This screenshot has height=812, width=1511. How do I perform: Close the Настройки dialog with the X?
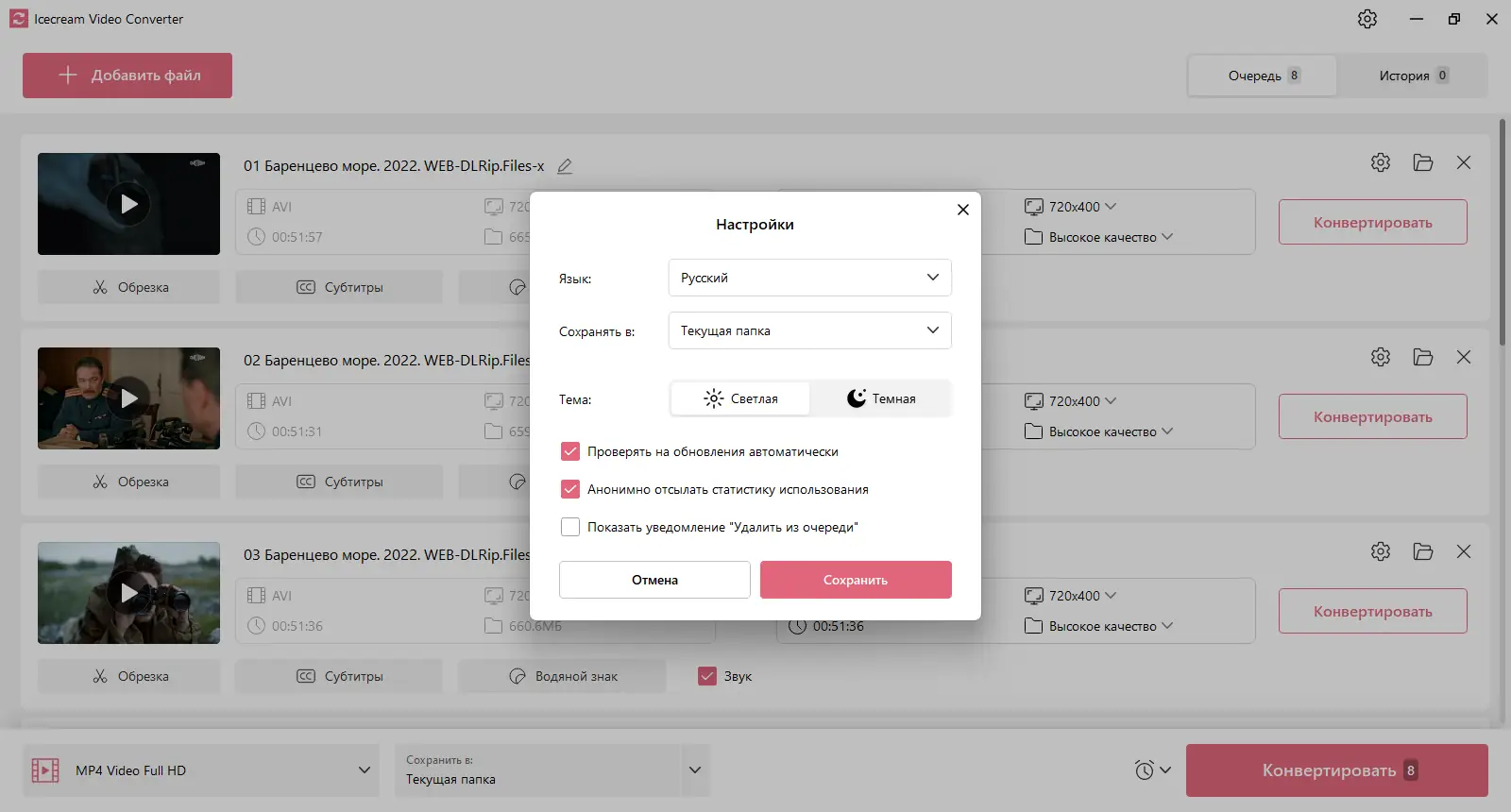pos(963,210)
